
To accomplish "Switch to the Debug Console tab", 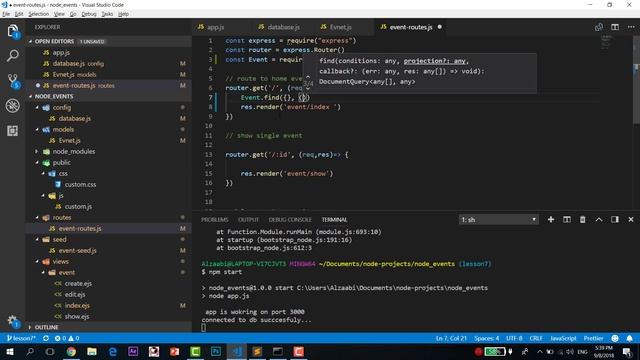I will click(290, 220).
